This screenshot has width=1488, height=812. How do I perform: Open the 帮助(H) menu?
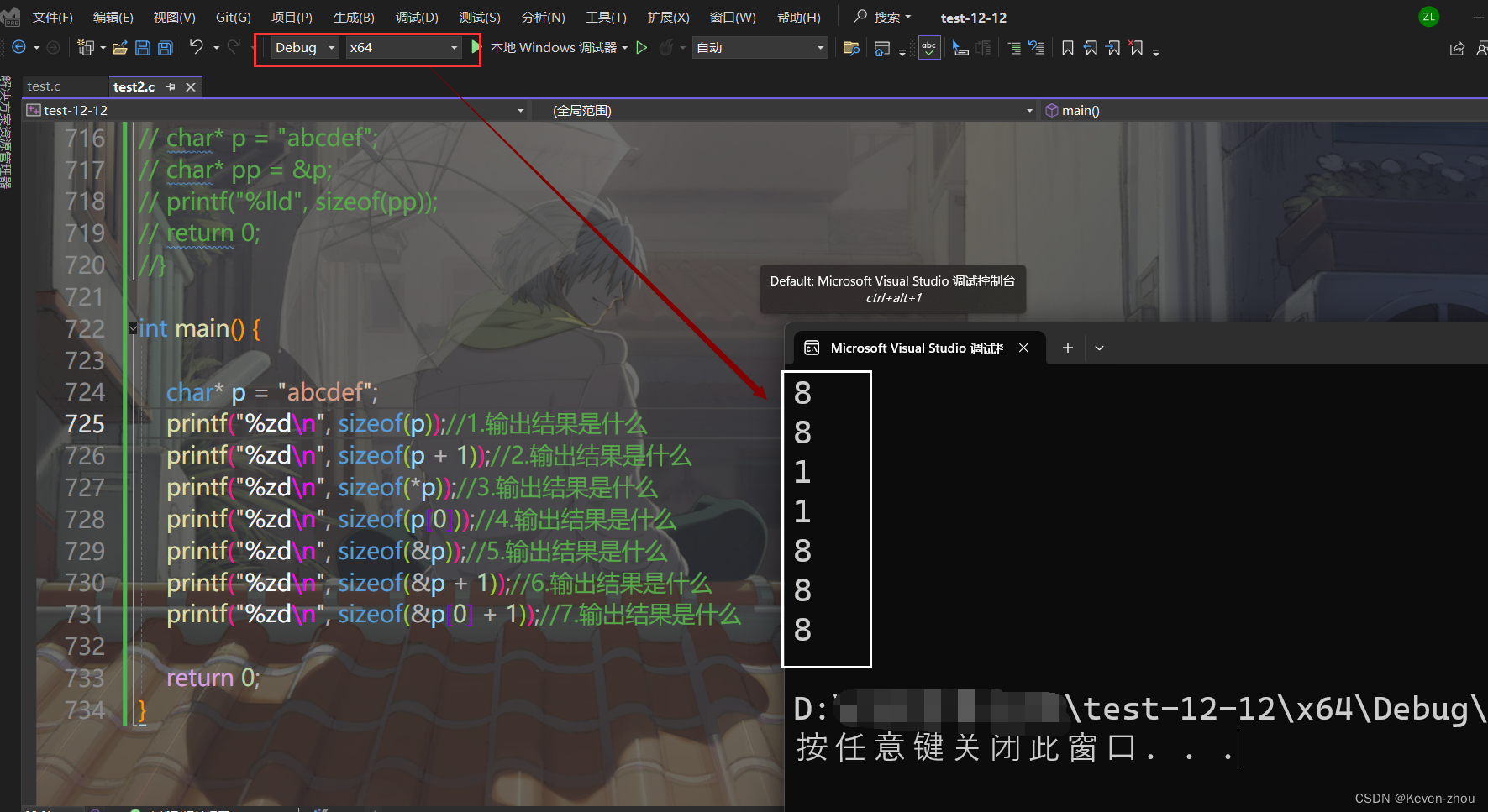coord(798,17)
